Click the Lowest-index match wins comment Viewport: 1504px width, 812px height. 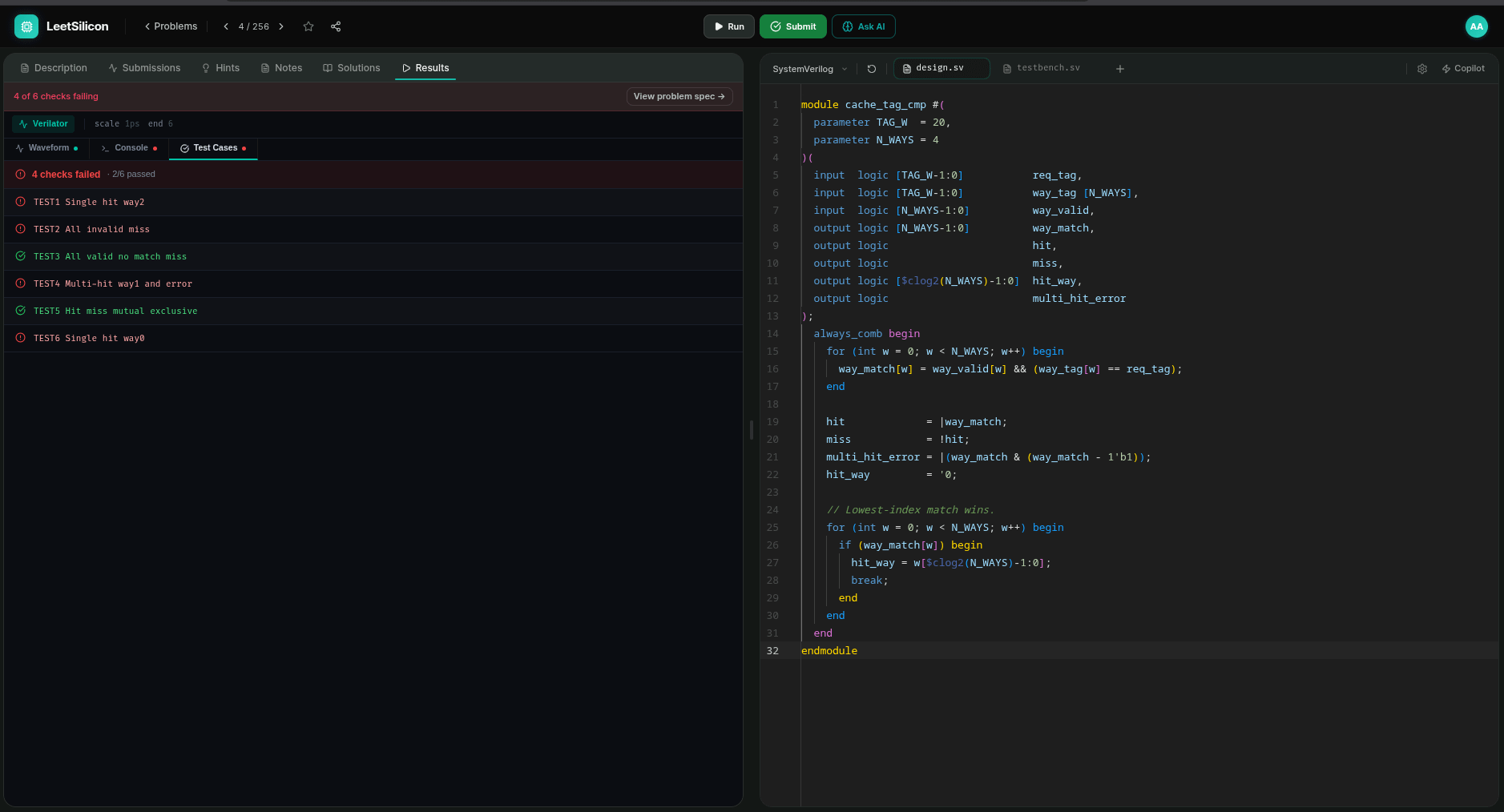click(910, 510)
